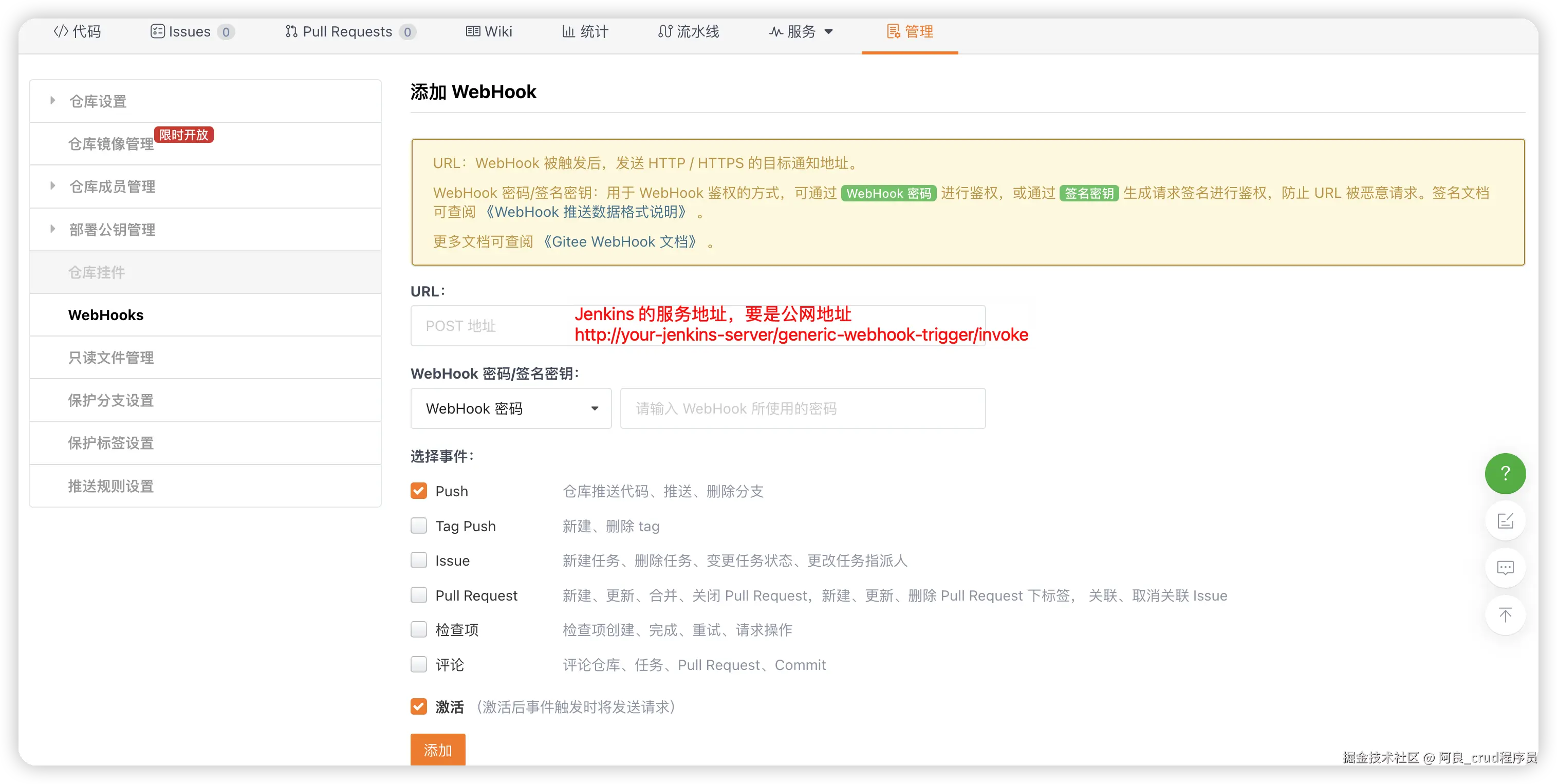Toggle the 激活 activation checkbox
1557x784 pixels.
(x=418, y=706)
